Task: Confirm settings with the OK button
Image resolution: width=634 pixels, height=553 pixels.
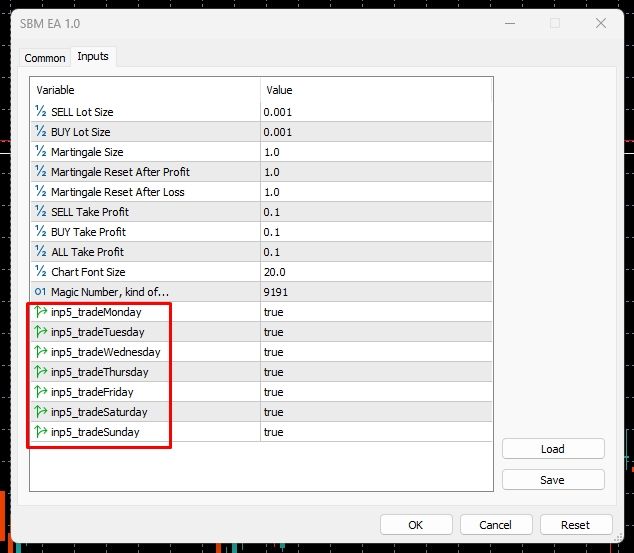Action: pos(416,525)
